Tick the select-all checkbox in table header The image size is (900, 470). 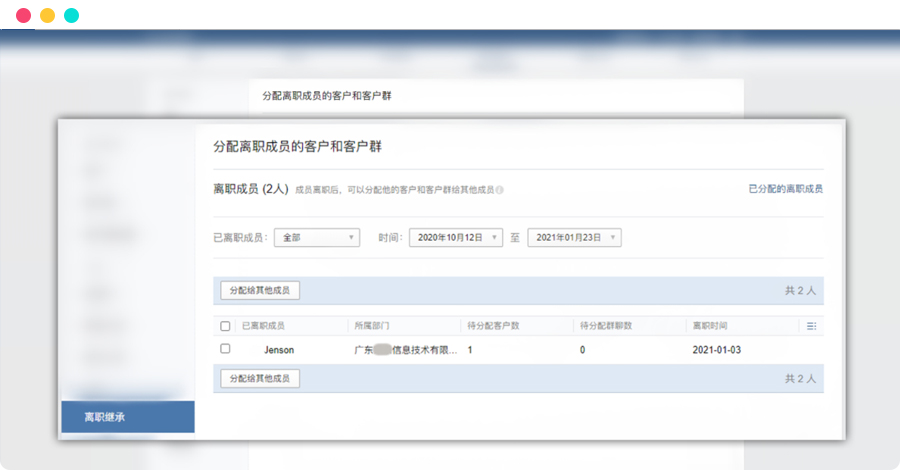(225, 326)
